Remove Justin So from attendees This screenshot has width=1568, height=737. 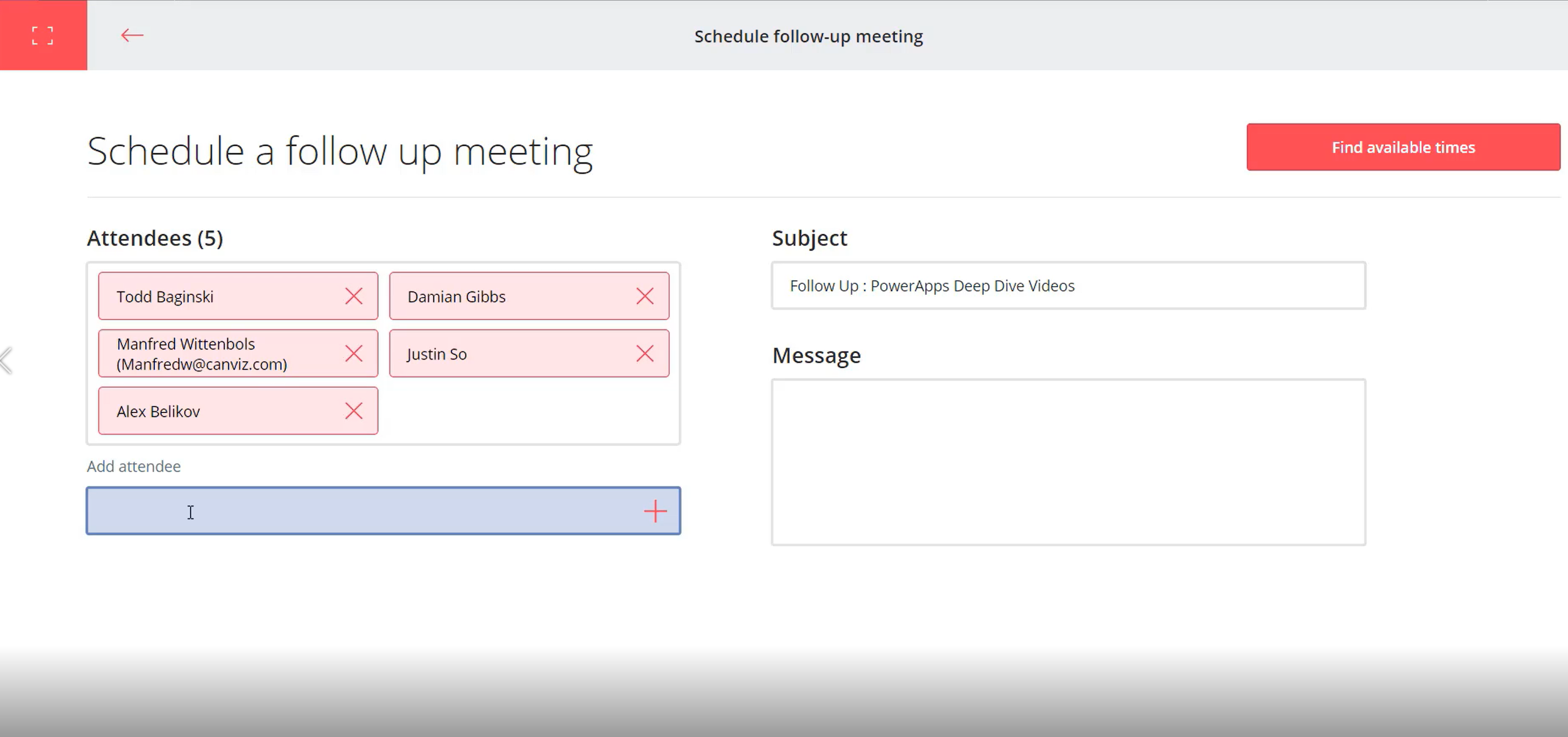644,354
